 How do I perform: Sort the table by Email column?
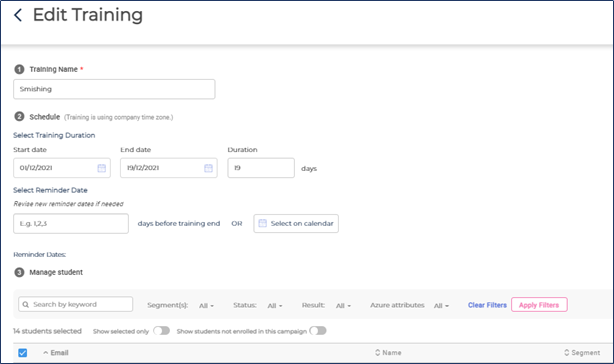coord(56,353)
